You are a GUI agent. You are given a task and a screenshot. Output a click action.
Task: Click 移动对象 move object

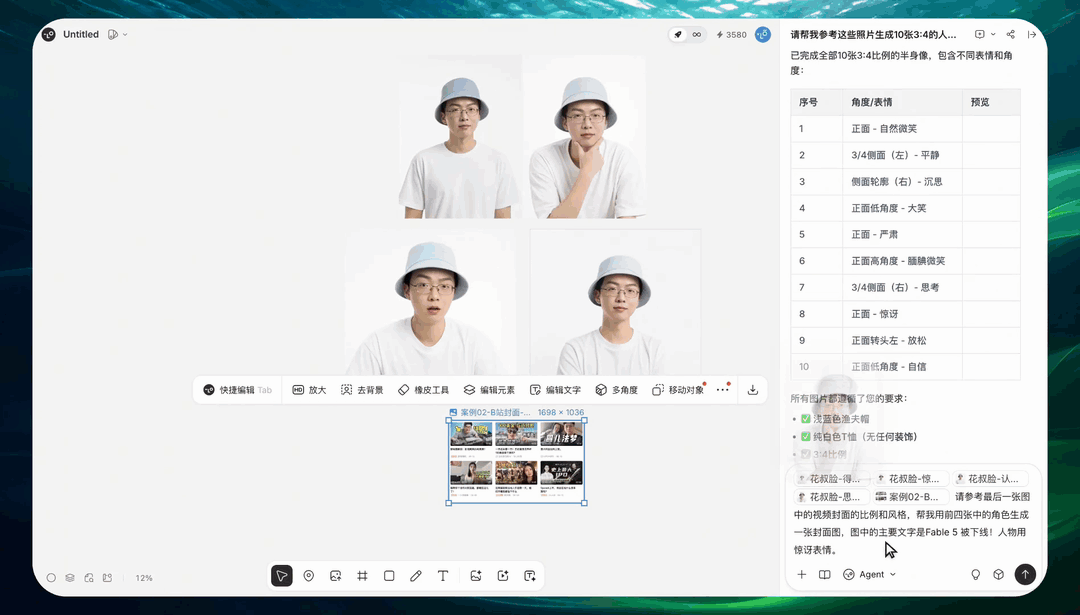[678, 390]
